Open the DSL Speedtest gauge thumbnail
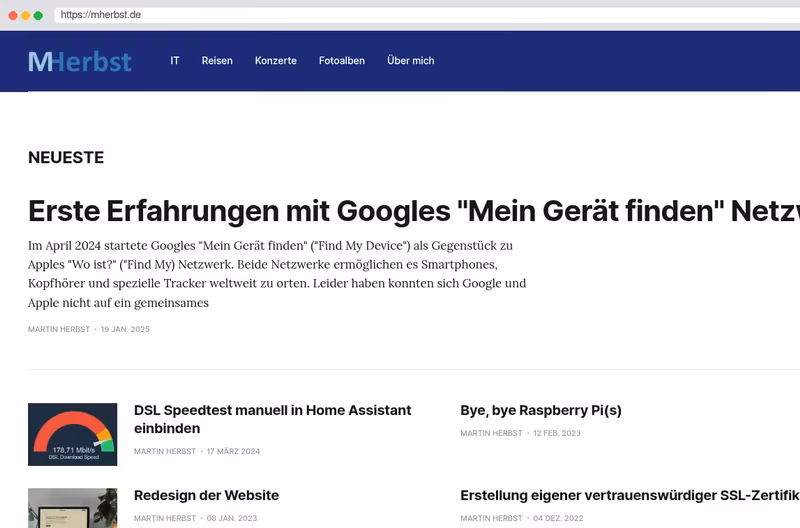The image size is (800, 528). (72, 434)
